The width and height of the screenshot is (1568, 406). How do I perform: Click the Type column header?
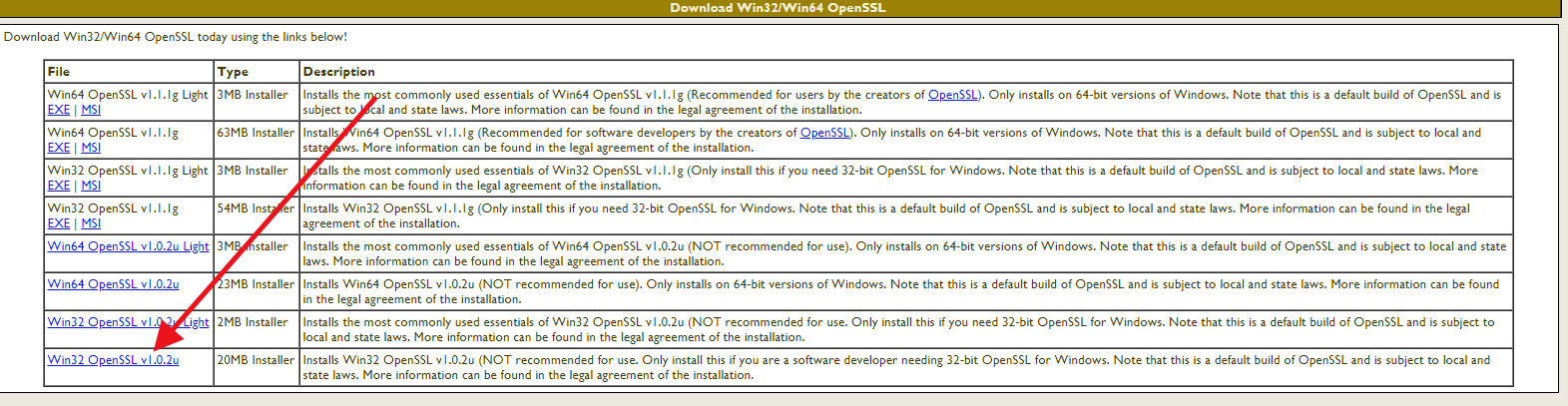pos(257,72)
